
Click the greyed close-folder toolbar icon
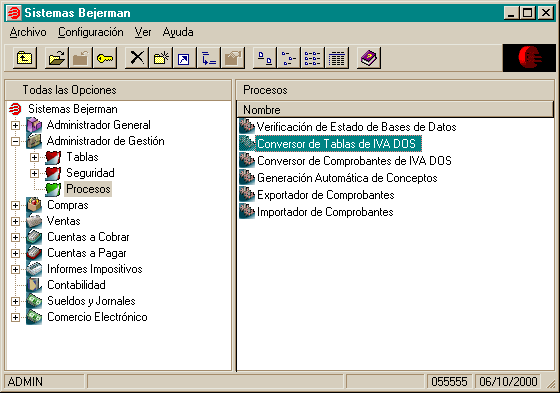[81, 58]
